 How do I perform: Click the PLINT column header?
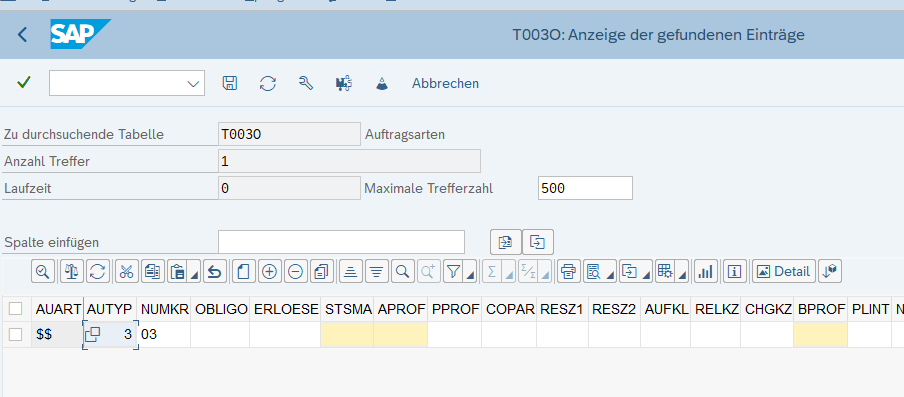click(871, 309)
